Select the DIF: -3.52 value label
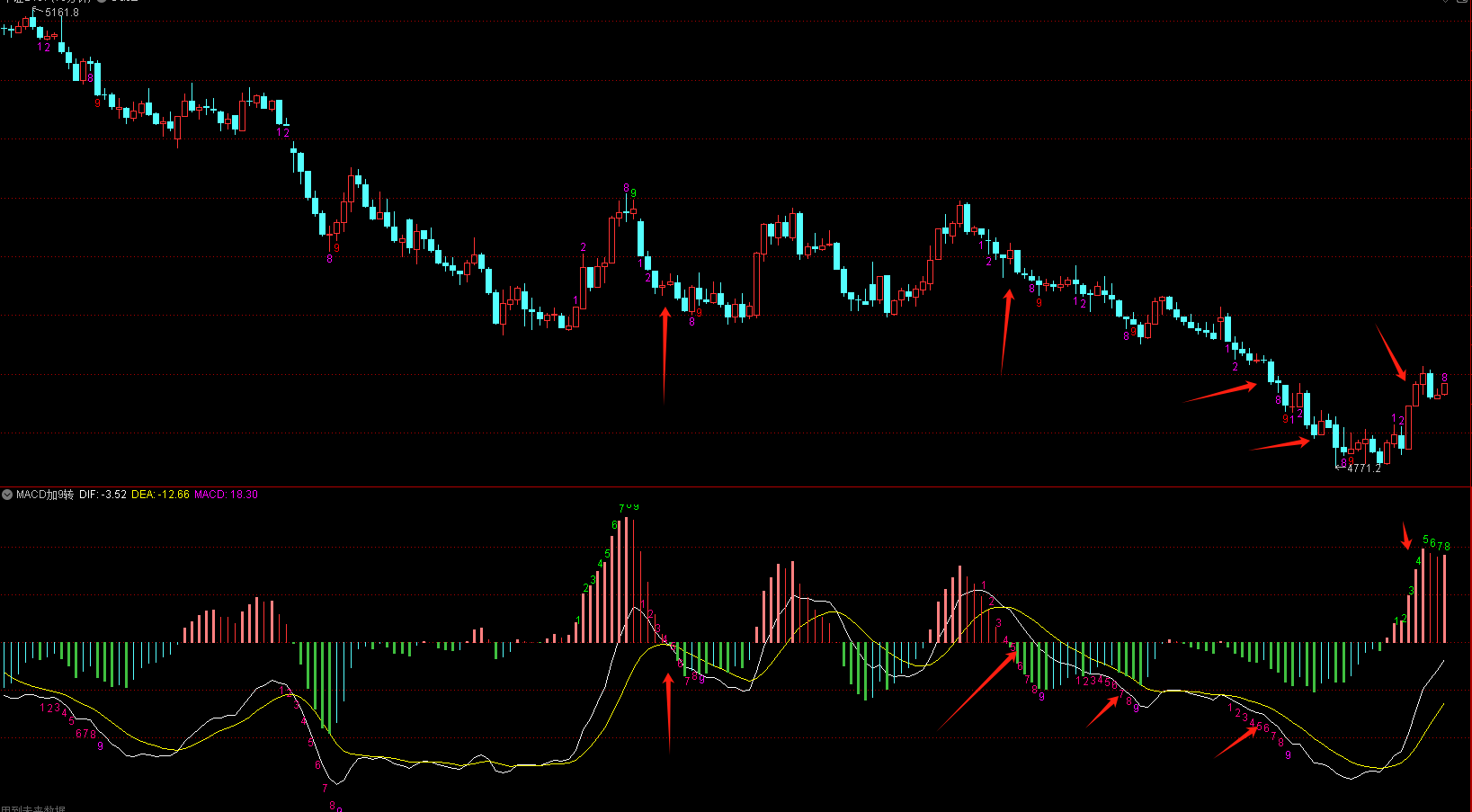Screen dimensions: 1472x812 tap(103, 495)
